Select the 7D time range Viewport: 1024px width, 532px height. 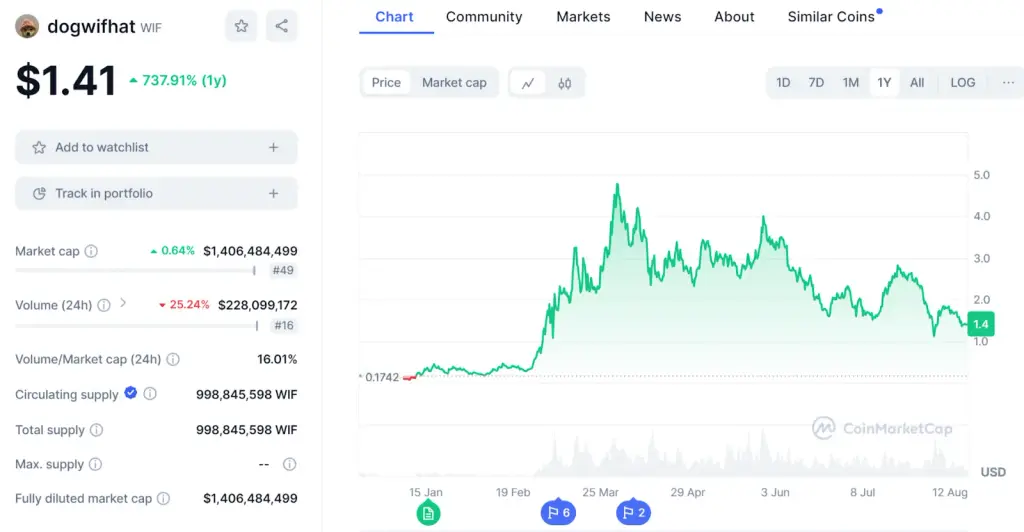click(x=816, y=83)
